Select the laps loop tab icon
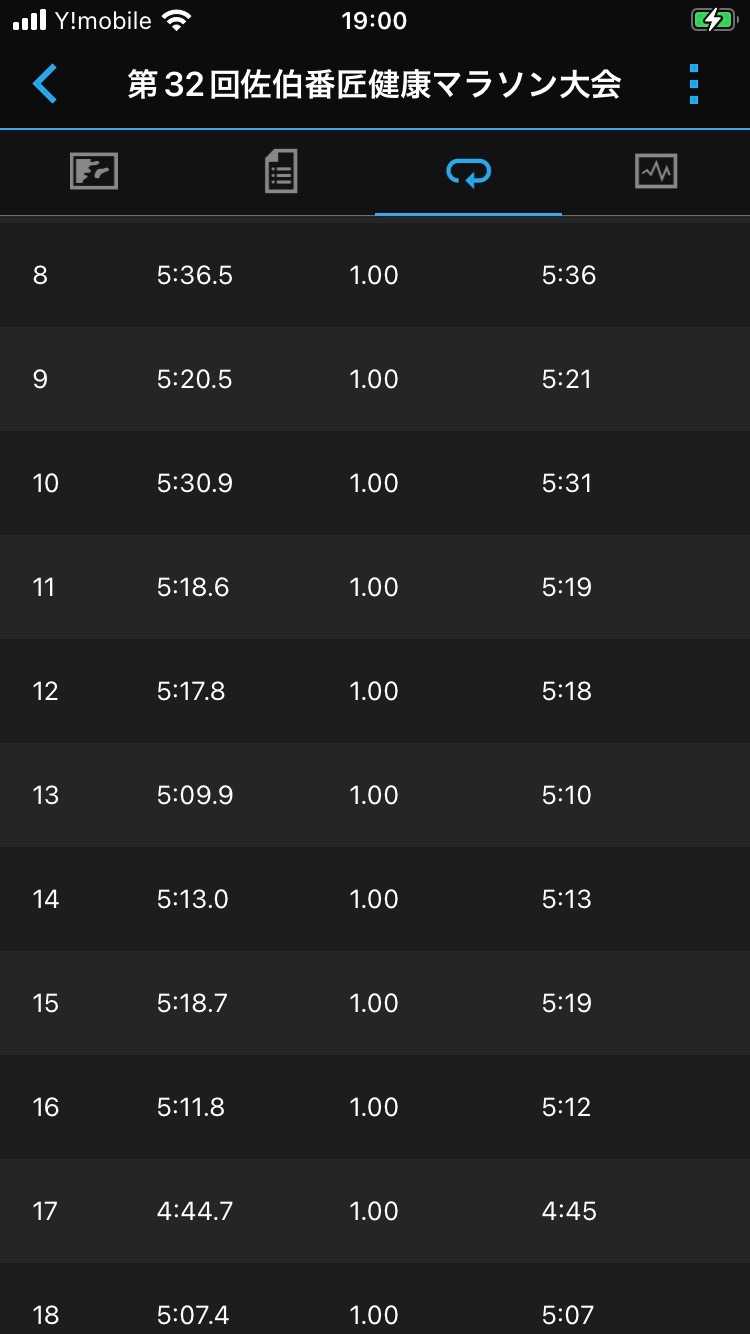 468,172
